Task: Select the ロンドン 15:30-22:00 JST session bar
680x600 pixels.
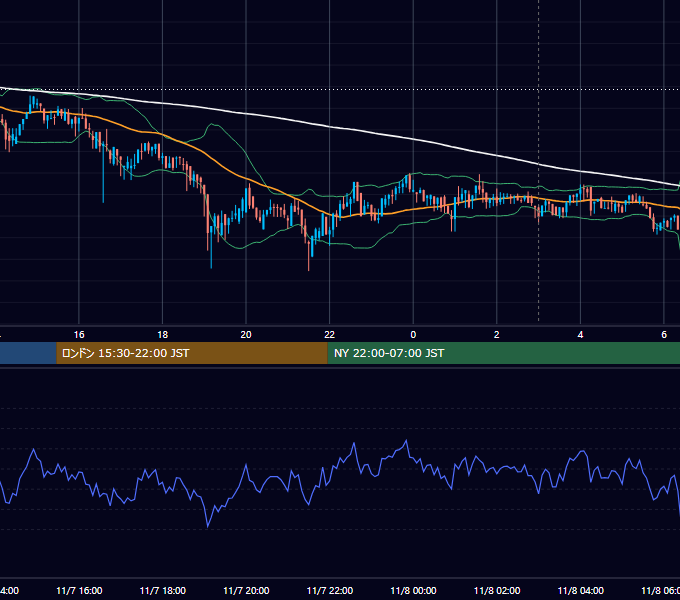Action: click(x=192, y=353)
